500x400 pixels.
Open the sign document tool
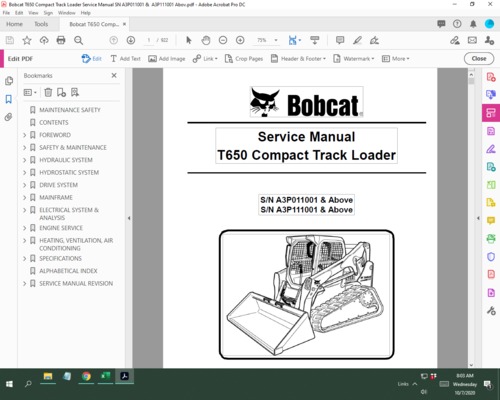click(374, 40)
